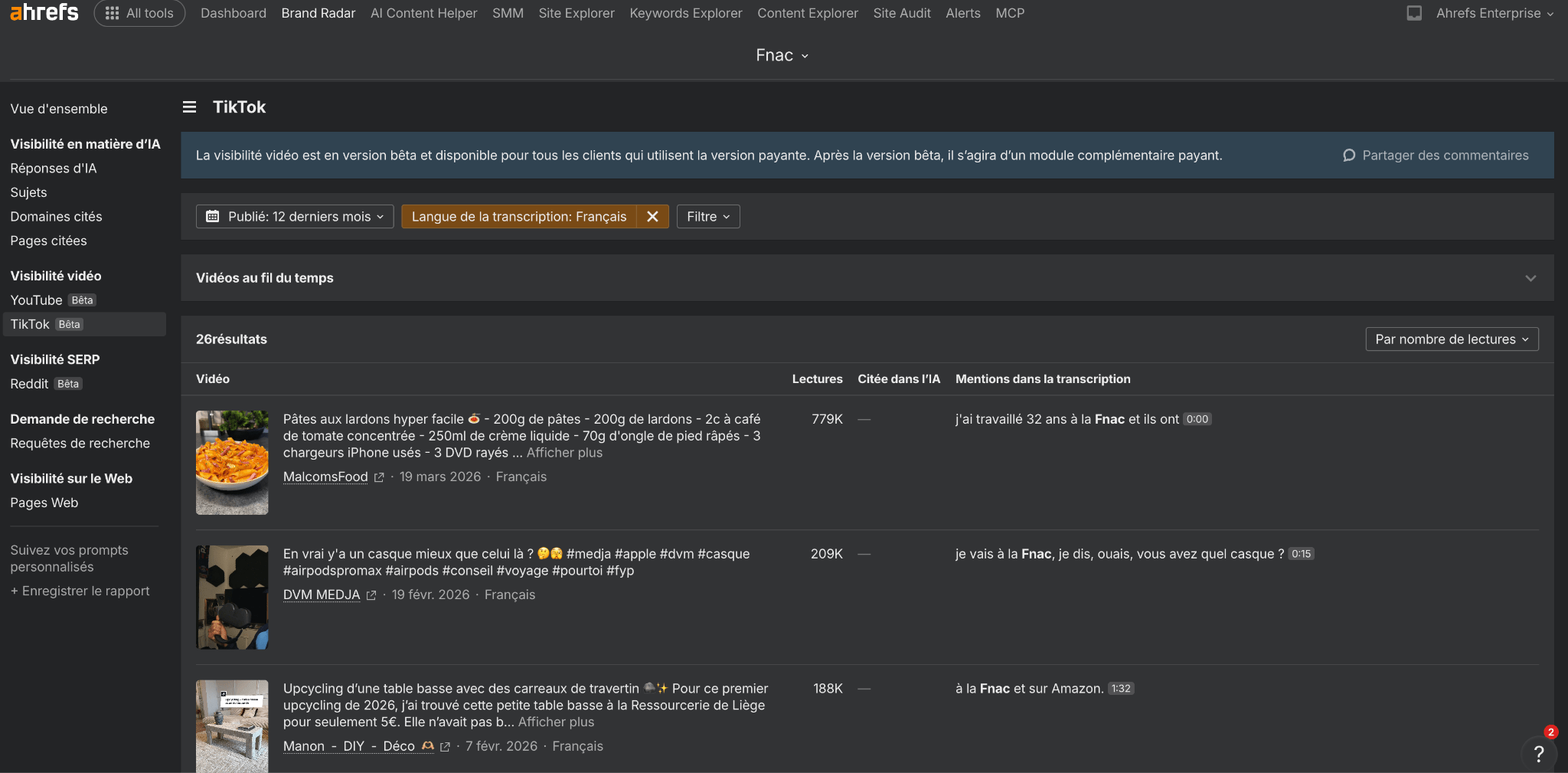Click the display icon next to Ahrefs Enterprise
The width and height of the screenshot is (1568, 773).
pyautogui.click(x=1414, y=13)
